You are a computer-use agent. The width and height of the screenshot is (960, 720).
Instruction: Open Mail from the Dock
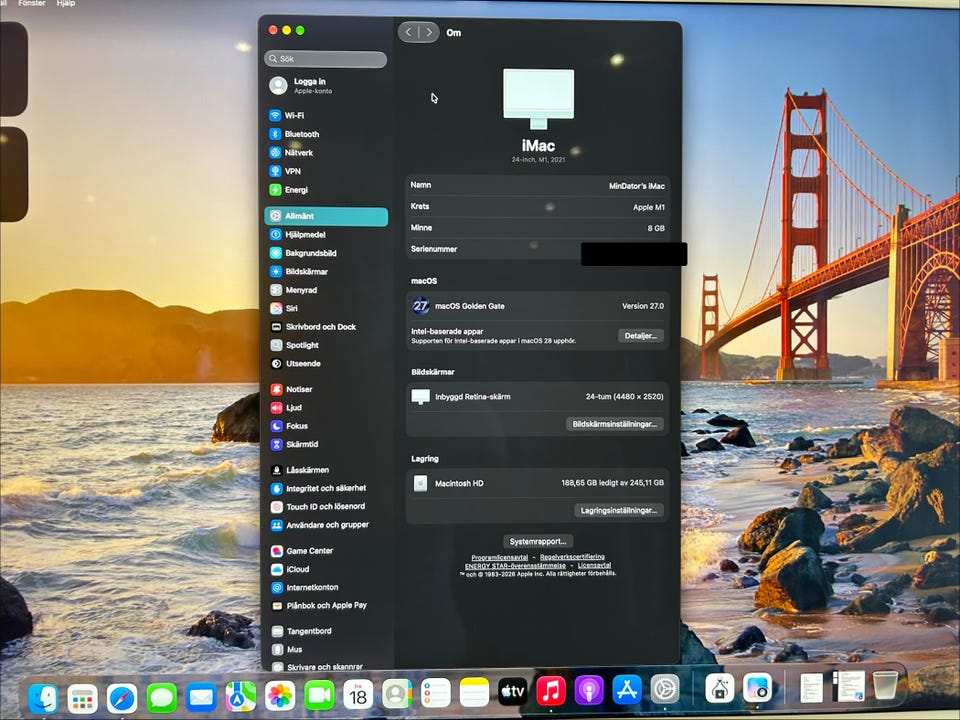point(201,697)
